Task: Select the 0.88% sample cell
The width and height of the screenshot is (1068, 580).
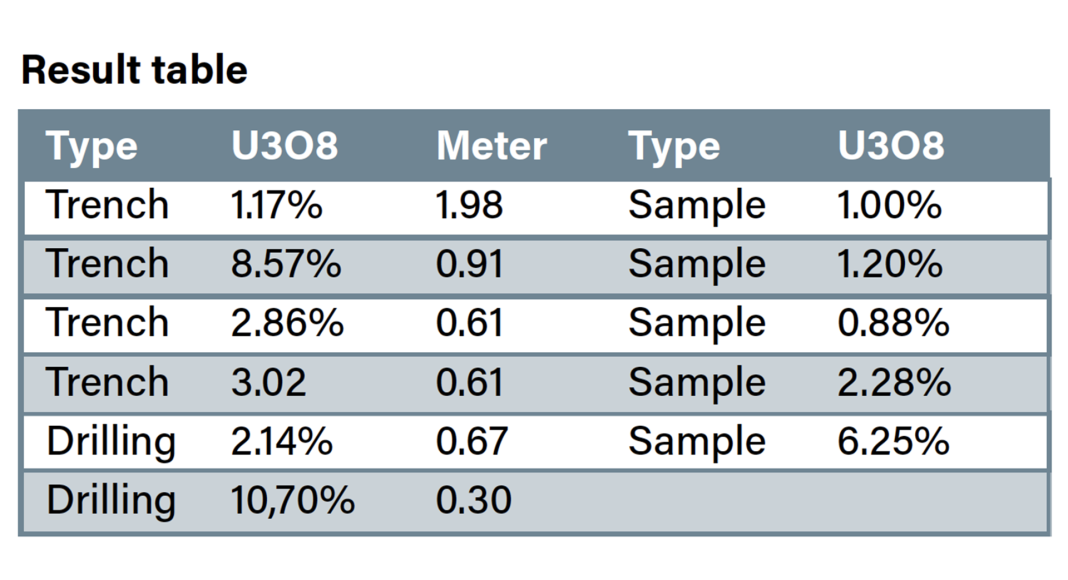Action: pos(892,323)
